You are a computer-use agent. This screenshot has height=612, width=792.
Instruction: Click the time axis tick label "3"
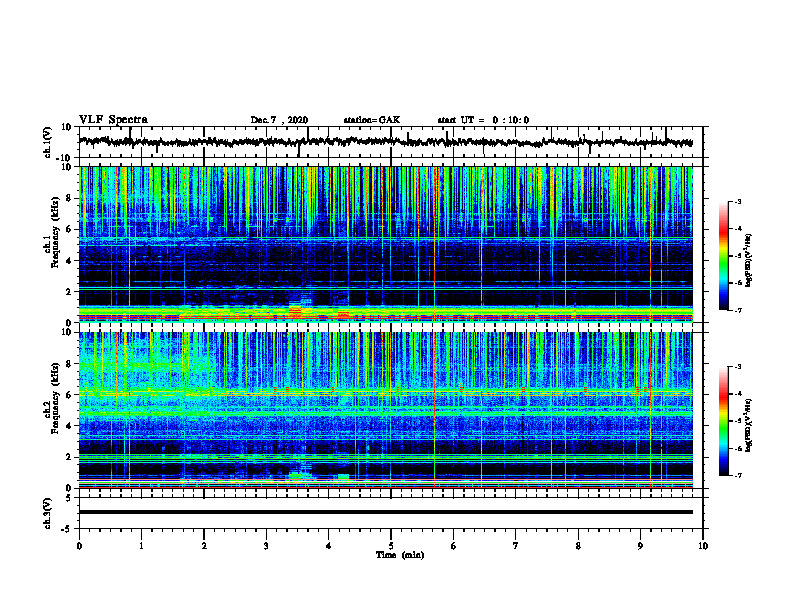(x=266, y=546)
